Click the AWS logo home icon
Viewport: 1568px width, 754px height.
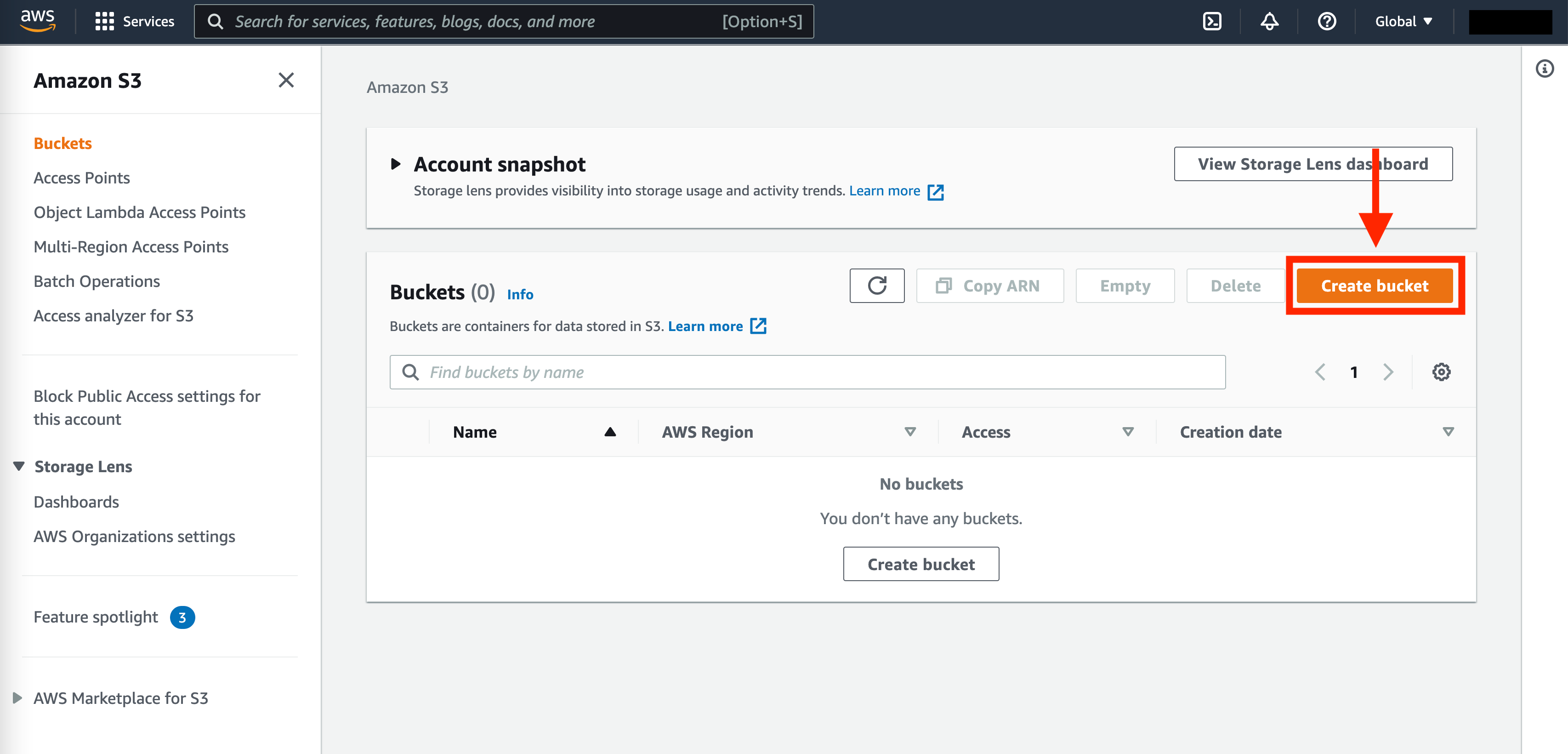coord(38,20)
